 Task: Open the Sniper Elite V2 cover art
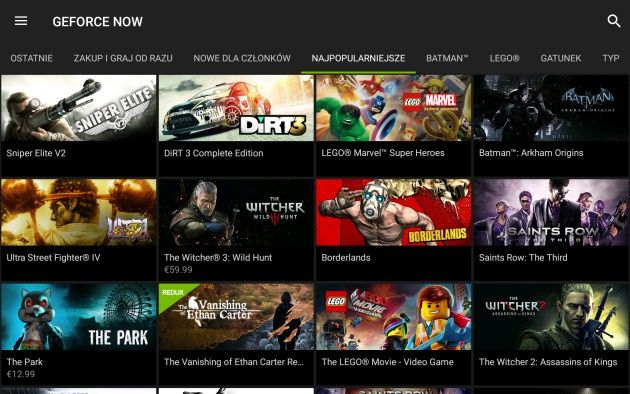coord(79,108)
